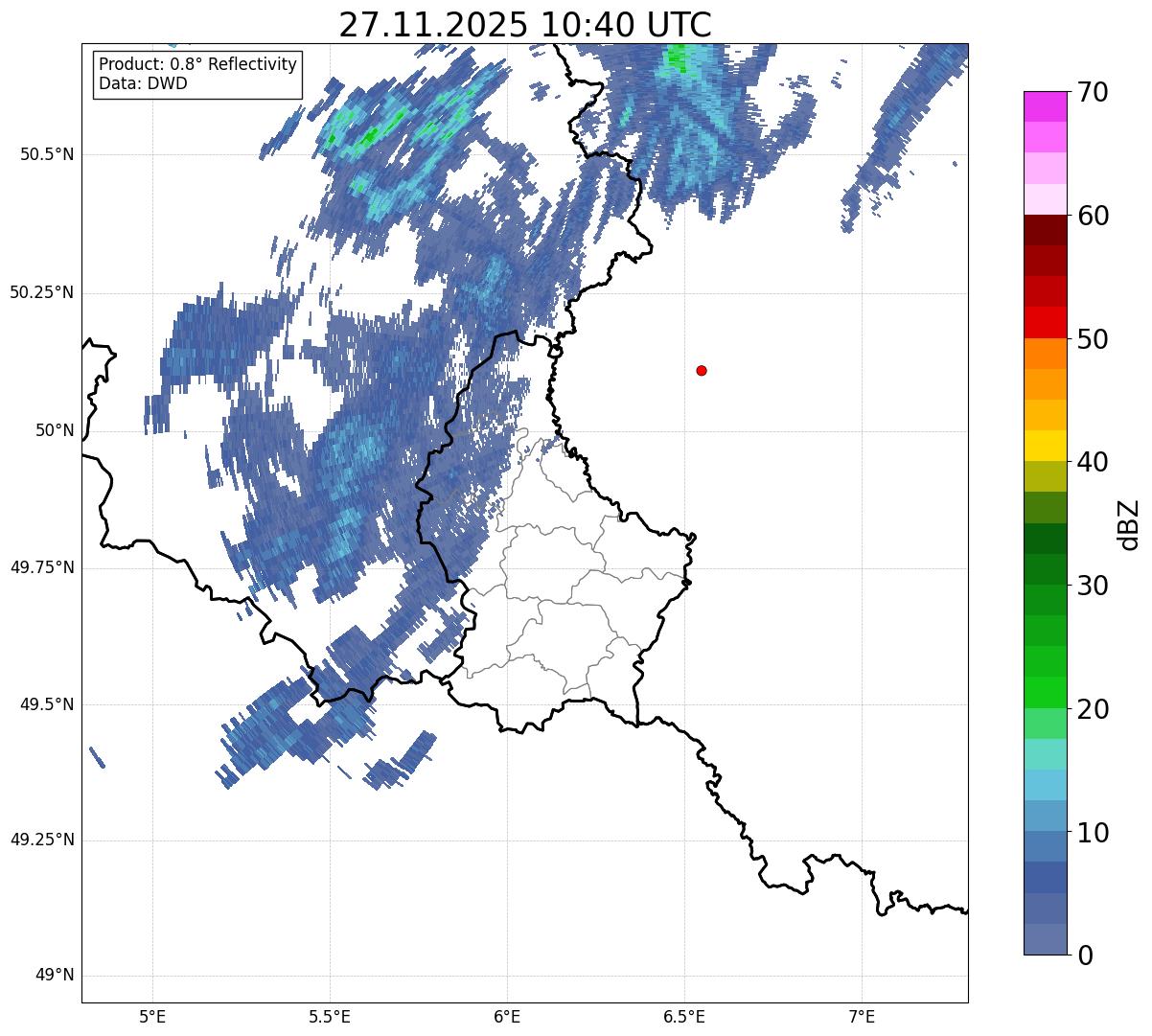This screenshot has width=1152, height=1036.
Task: Click the longitude label 7°E
Action: pos(862,1016)
